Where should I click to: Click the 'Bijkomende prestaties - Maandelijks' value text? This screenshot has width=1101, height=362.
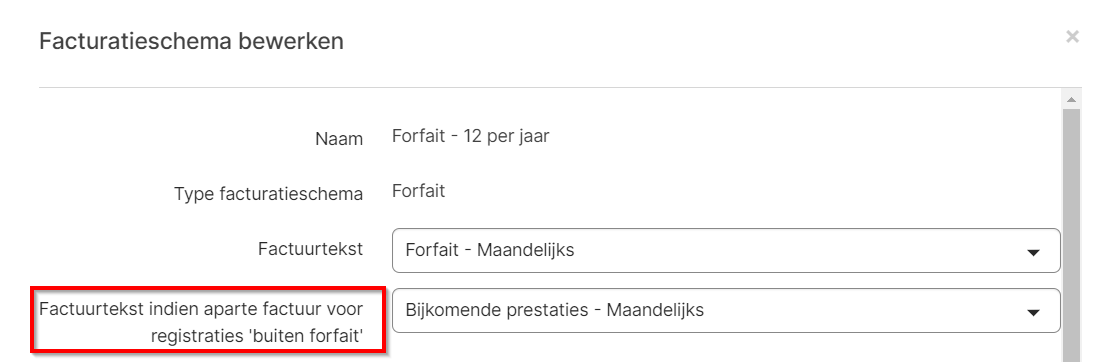[555, 309]
